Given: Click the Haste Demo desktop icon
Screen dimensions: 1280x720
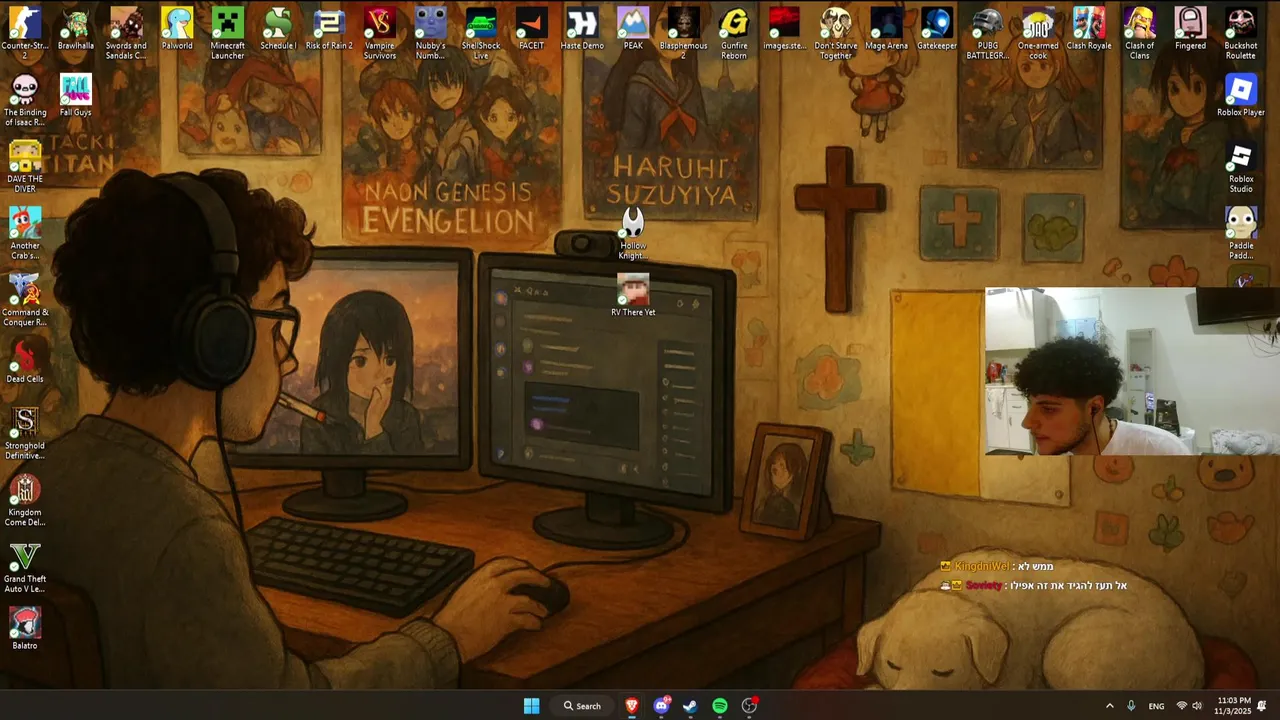Looking at the screenshot, I should (582, 28).
